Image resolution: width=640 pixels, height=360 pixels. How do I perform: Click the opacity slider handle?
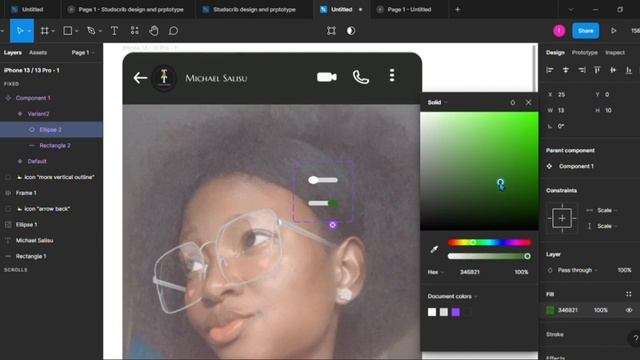527,256
